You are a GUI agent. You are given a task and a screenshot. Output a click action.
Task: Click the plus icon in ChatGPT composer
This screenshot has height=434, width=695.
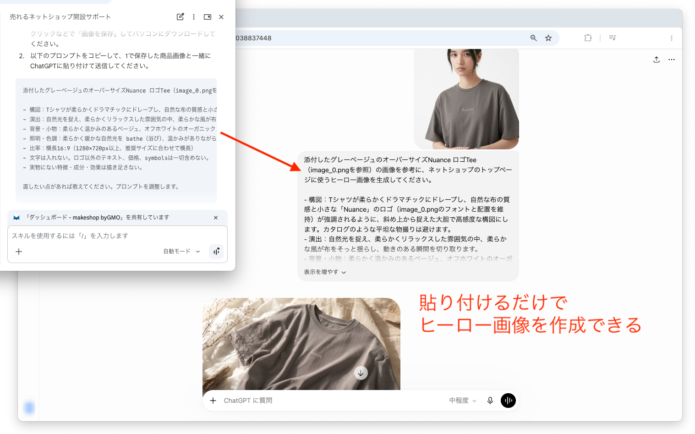coord(213,400)
